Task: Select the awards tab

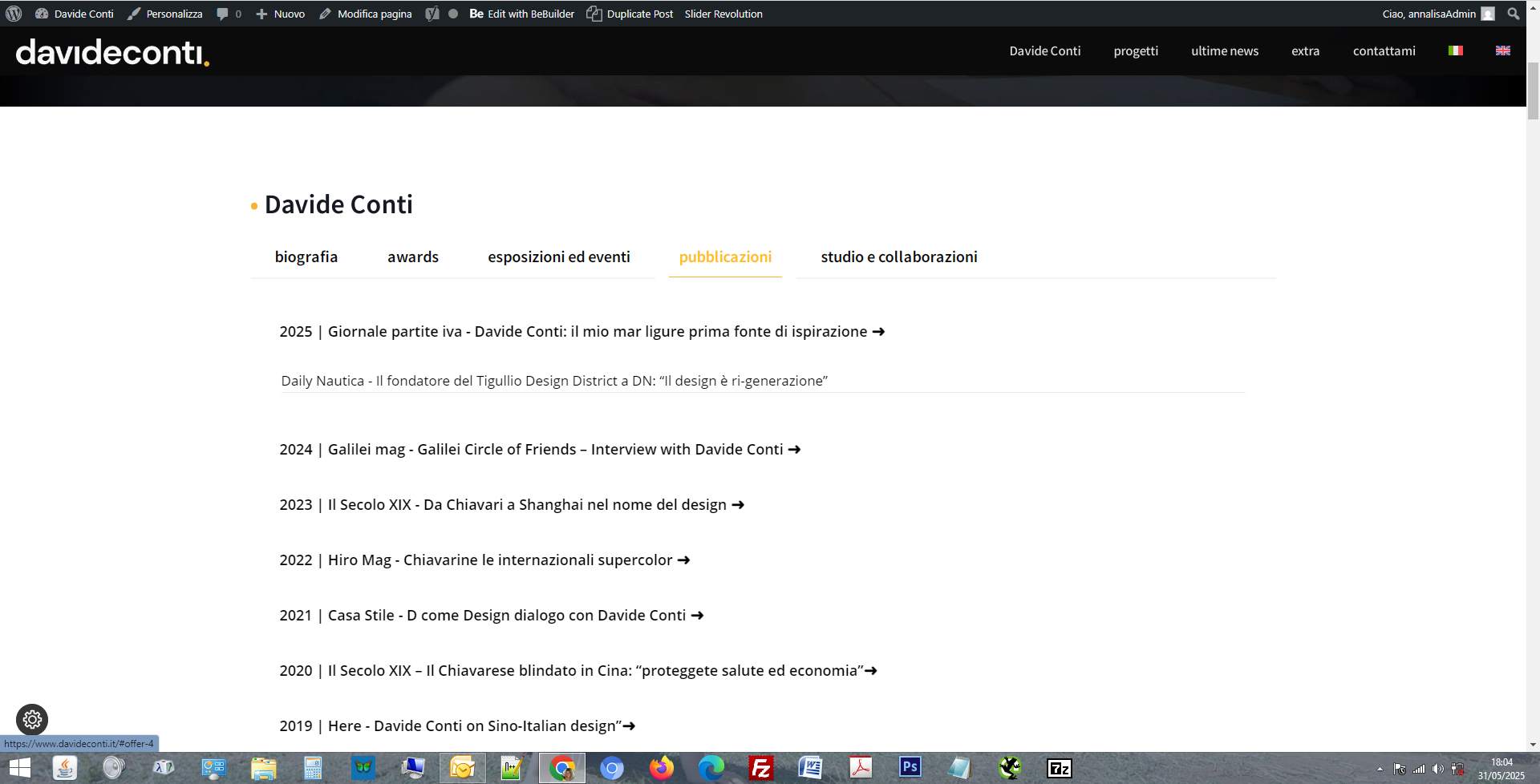Action: 412,257
